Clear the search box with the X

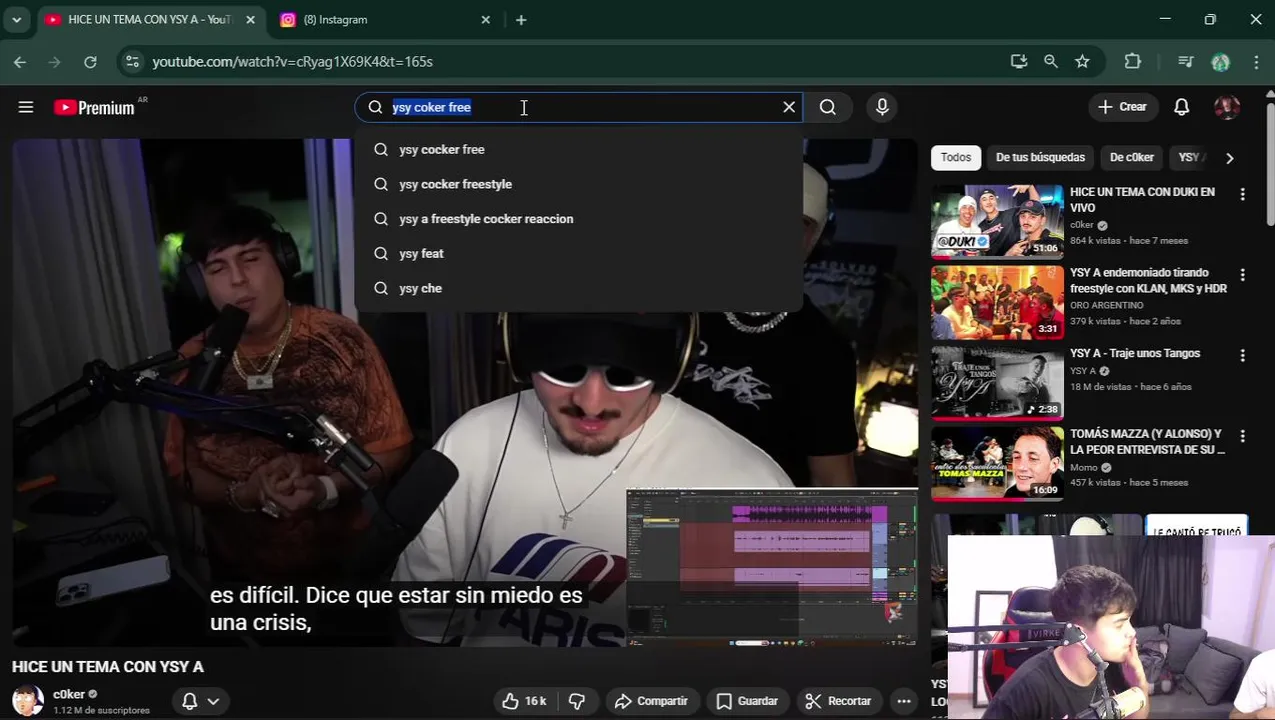pyautogui.click(x=789, y=107)
